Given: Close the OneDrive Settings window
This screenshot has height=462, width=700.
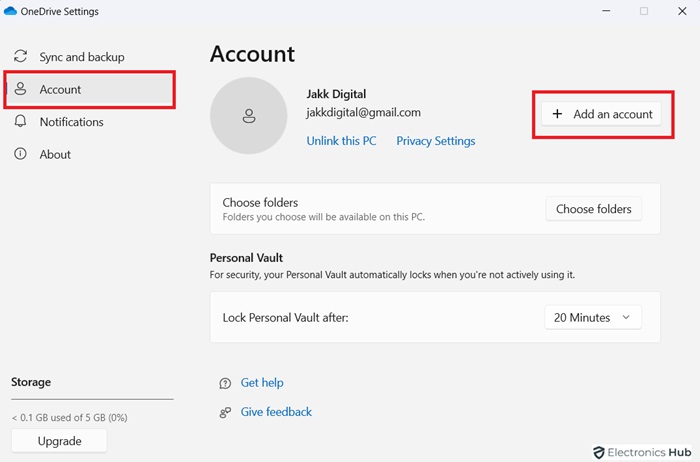Looking at the screenshot, I should coord(682,11).
